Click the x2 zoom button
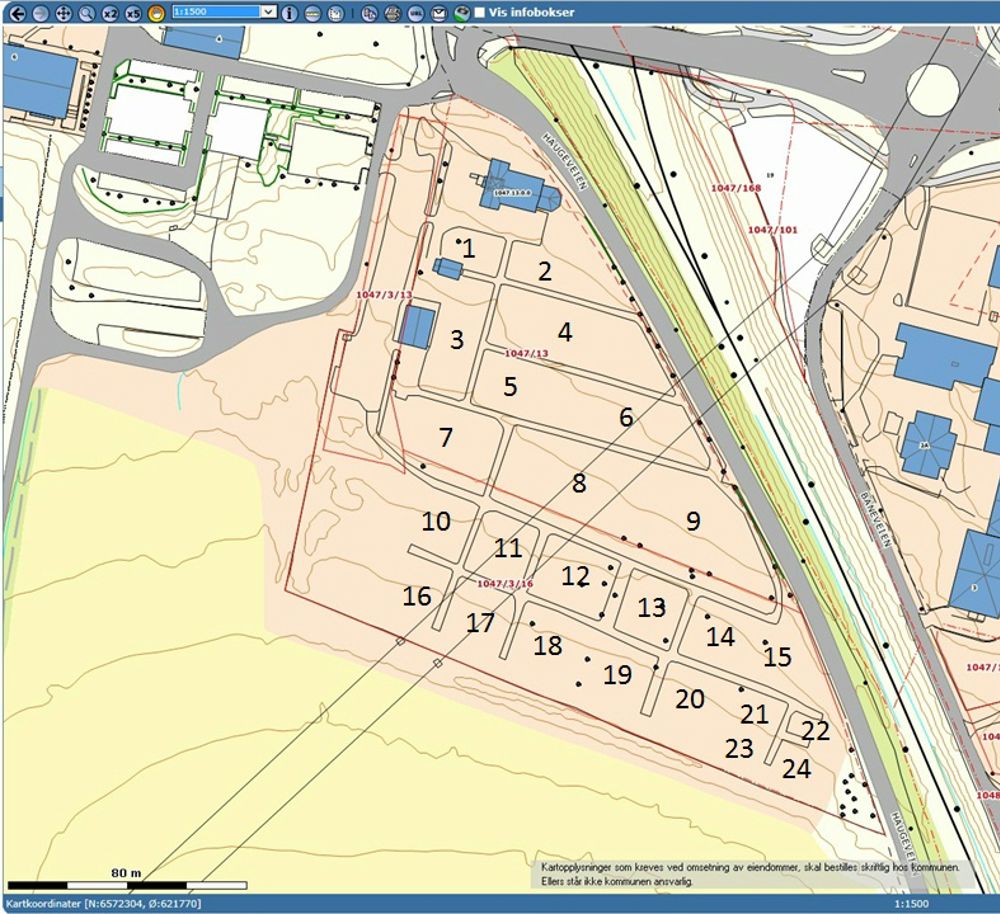 pyautogui.click(x=110, y=13)
